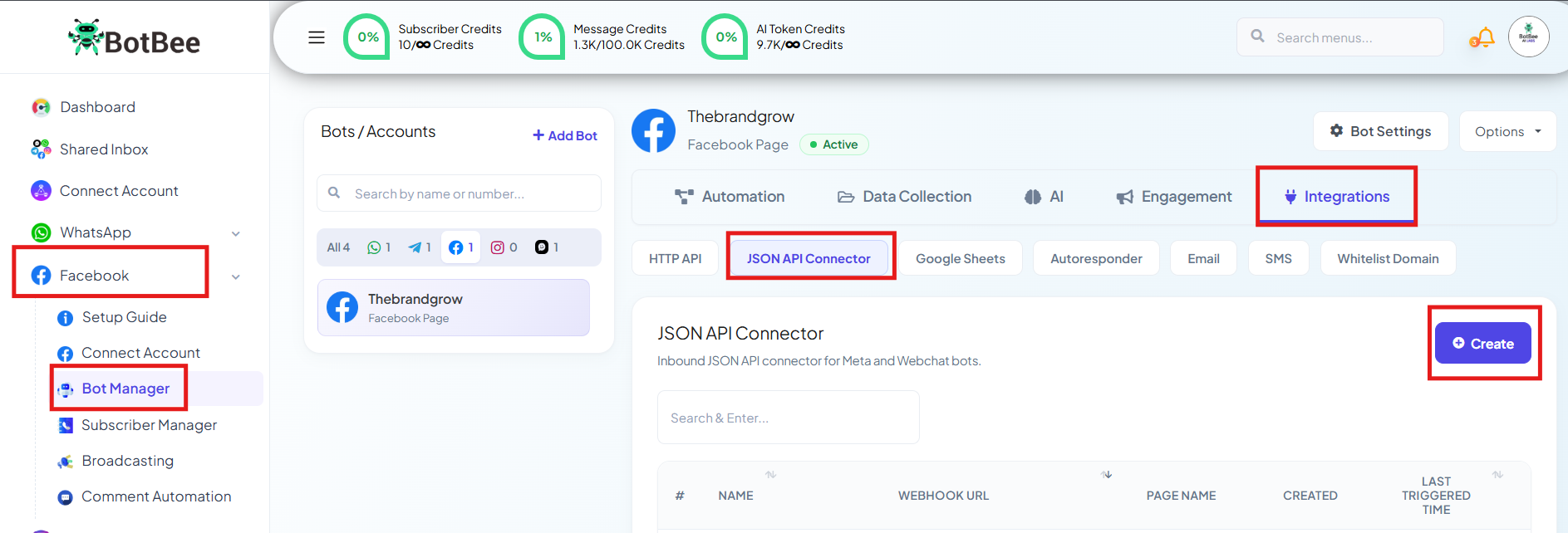Screen dimensions: 1568x533
Task: Click the Shared Inbox sidebar icon
Action: point(41,149)
